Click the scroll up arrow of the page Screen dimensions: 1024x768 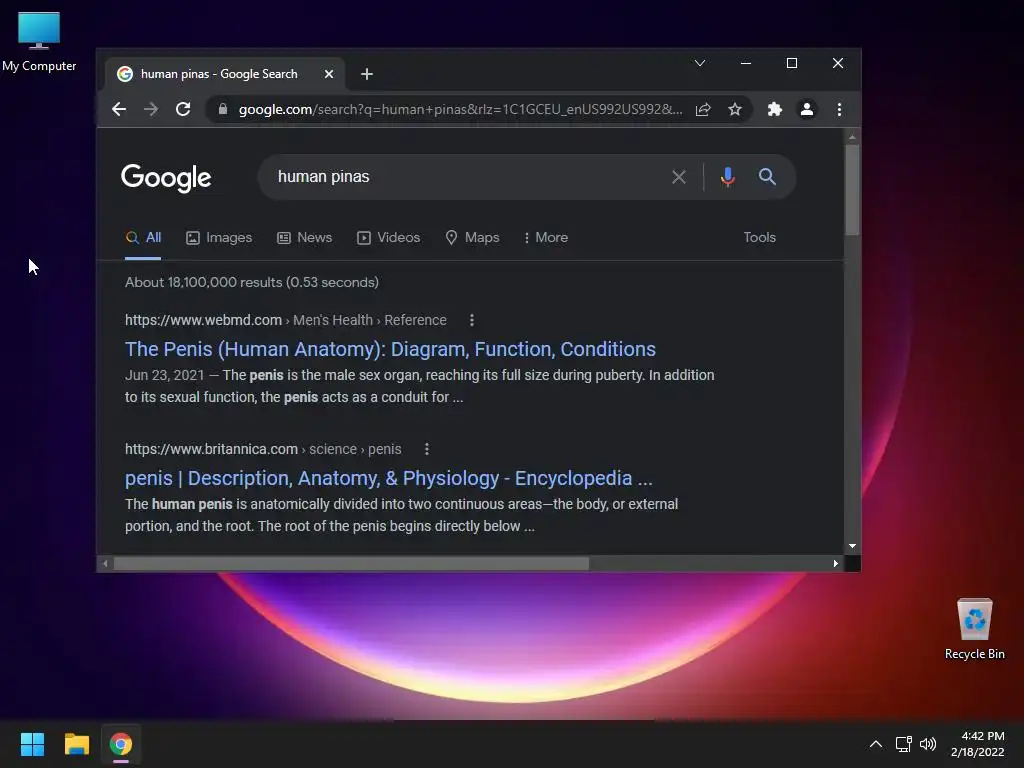coord(852,136)
